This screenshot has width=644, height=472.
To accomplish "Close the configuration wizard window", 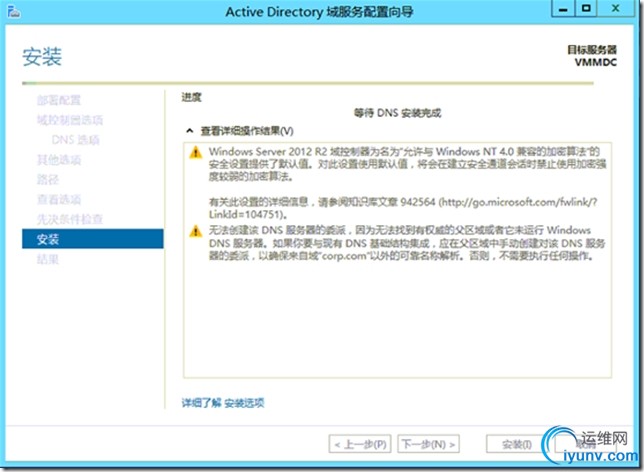I will [x=616, y=9].
